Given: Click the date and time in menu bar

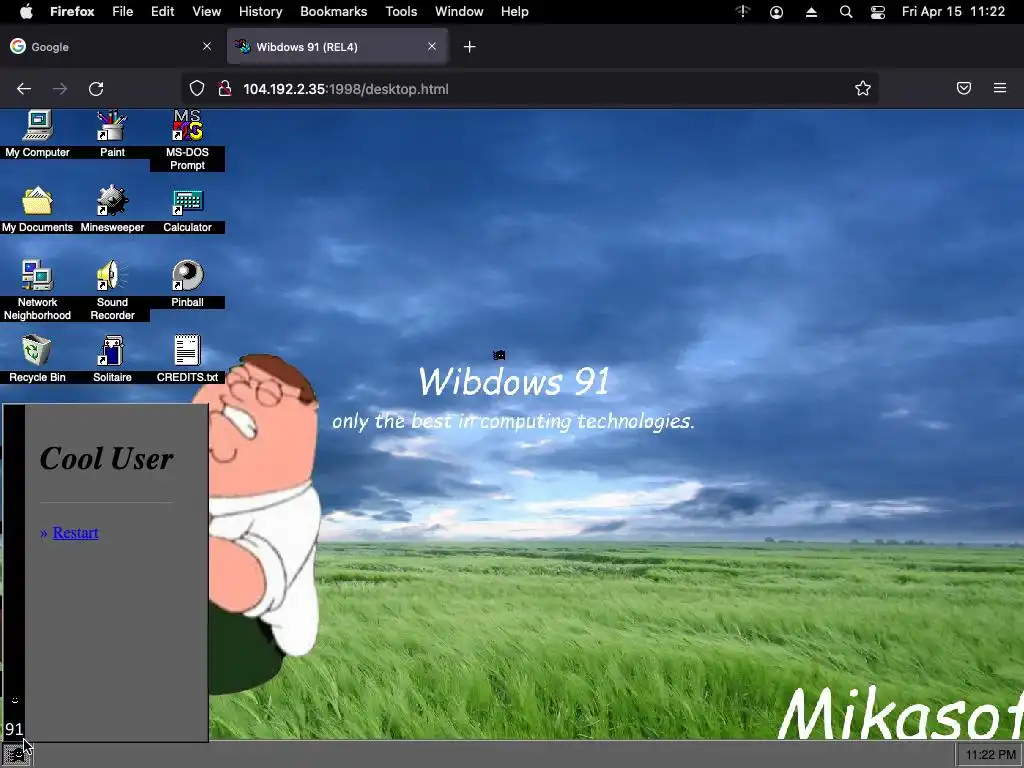Looking at the screenshot, I should click(x=953, y=12).
